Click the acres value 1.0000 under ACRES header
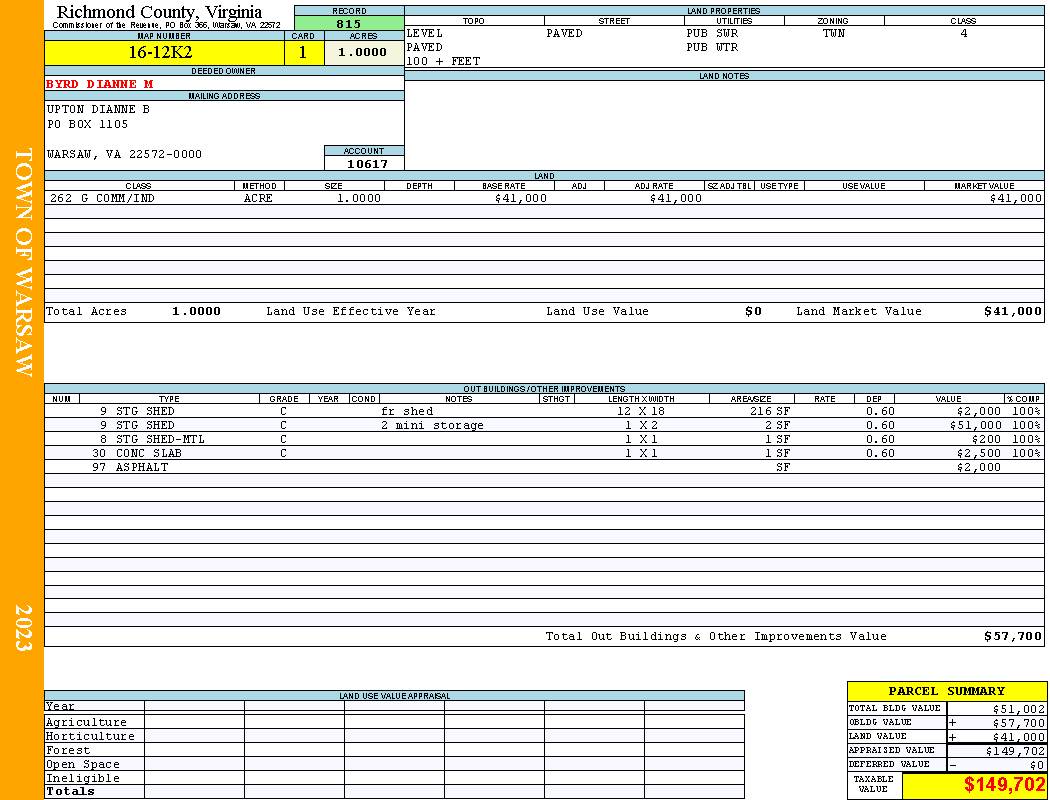Screen dimensions: 1050x800 [x=364, y=52]
